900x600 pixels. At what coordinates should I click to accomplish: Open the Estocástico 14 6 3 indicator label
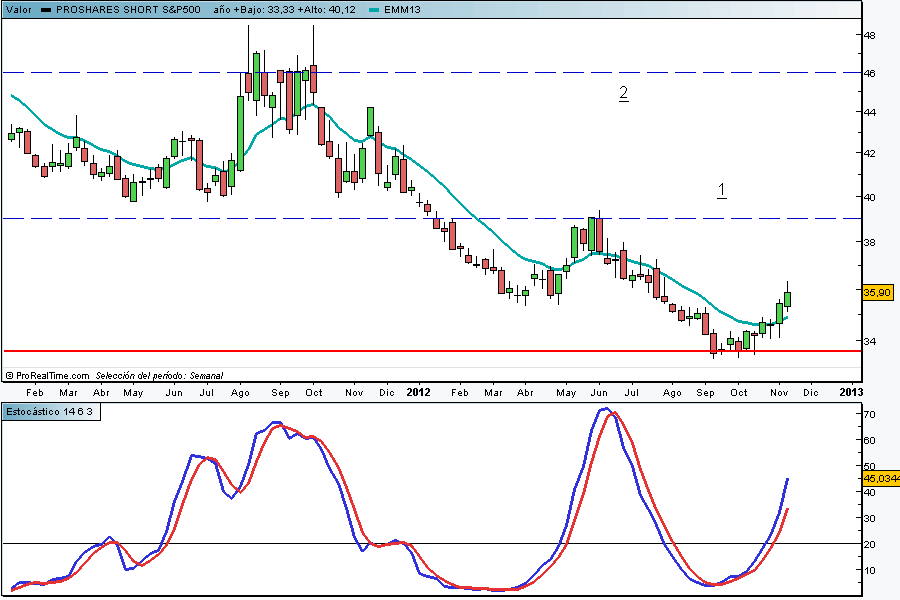tap(50, 410)
